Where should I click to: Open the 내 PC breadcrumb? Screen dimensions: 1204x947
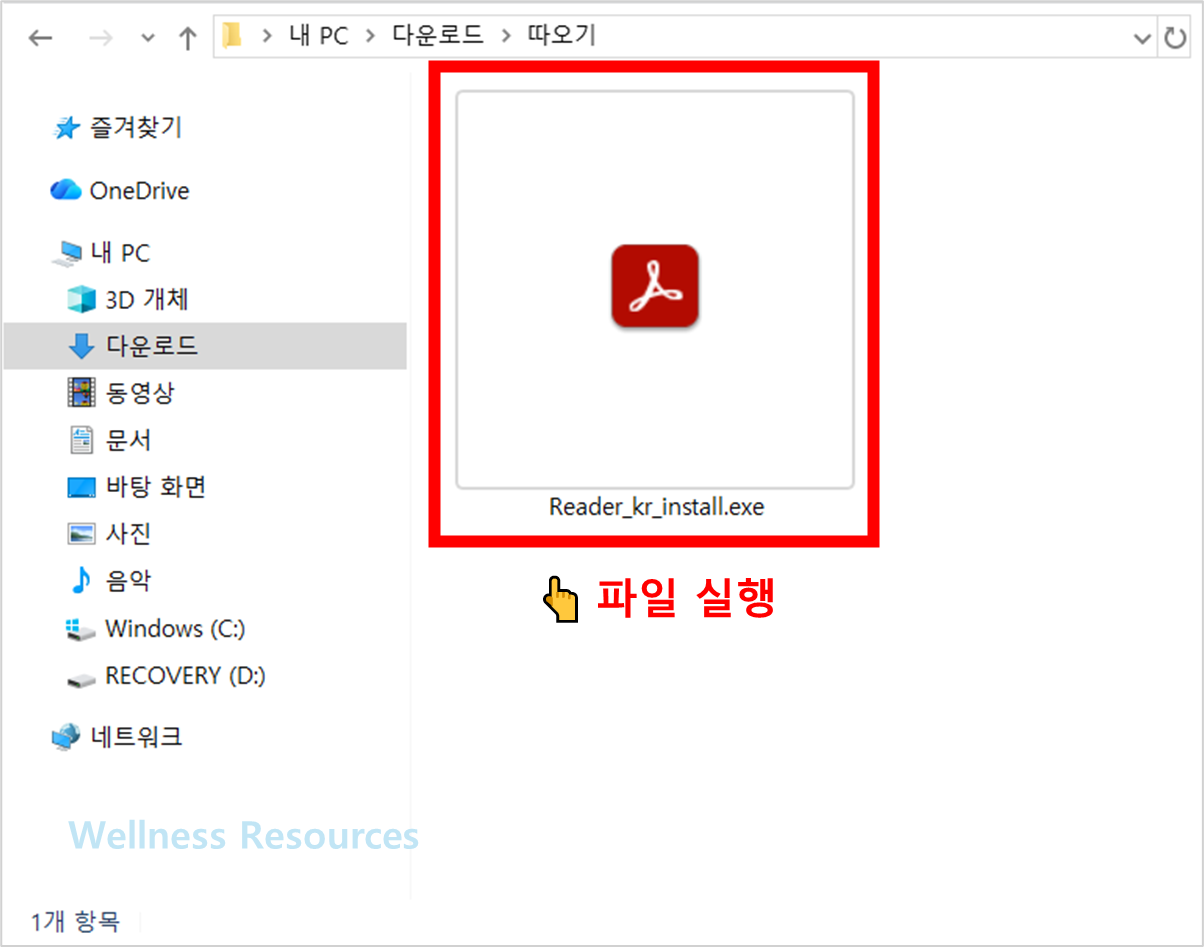click(318, 37)
